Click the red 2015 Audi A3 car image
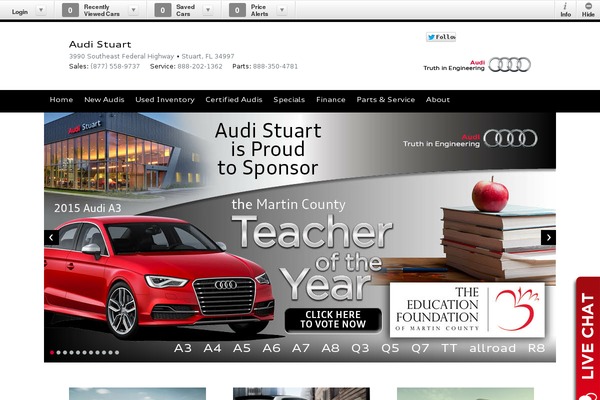Viewport: 600px width, 400px height. coord(159,276)
